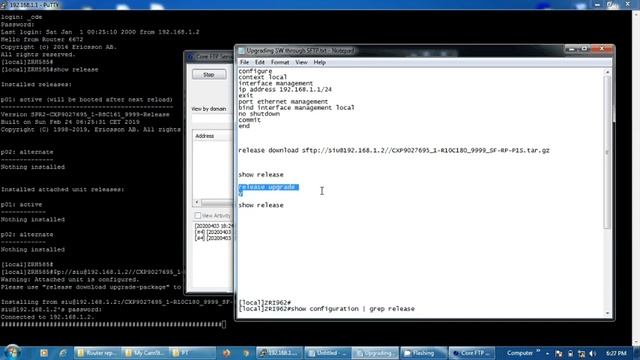Click the 'configure' line in Notepad
This screenshot has width=640, height=360.
coord(255,71)
